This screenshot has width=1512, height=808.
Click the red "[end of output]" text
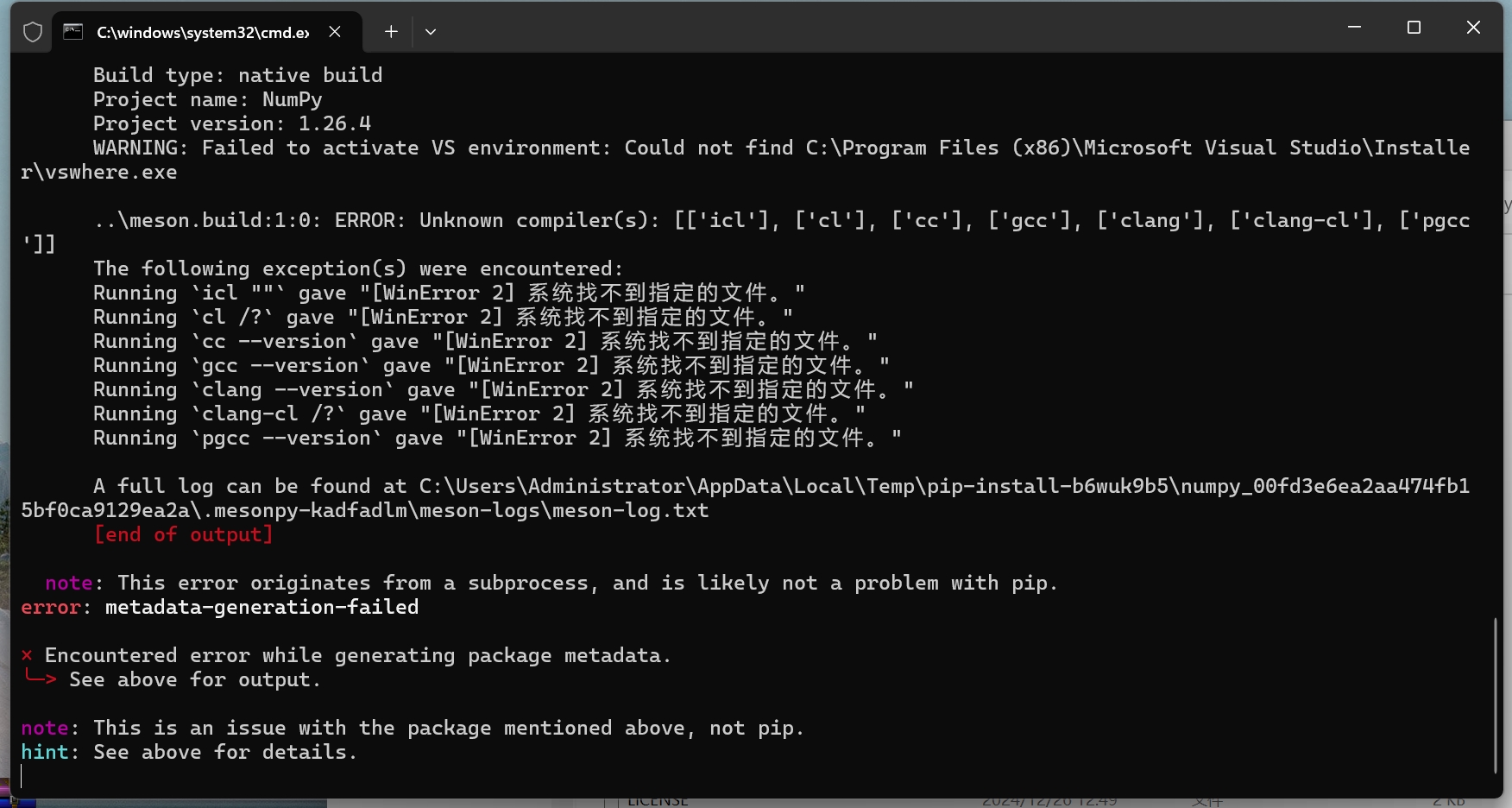(x=183, y=534)
